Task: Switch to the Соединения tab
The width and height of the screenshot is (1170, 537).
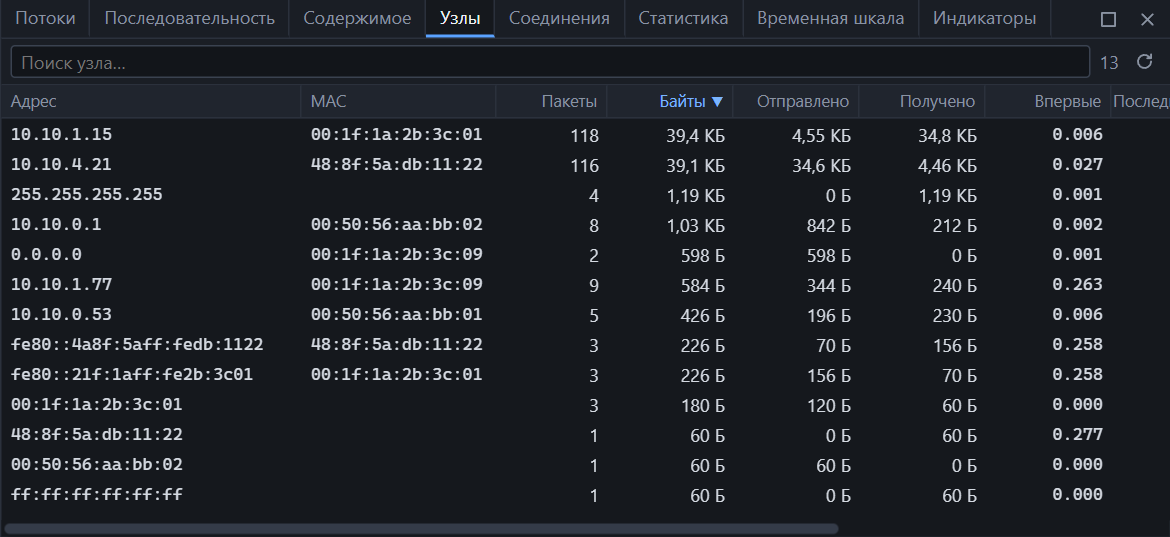Action: [x=559, y=19]
